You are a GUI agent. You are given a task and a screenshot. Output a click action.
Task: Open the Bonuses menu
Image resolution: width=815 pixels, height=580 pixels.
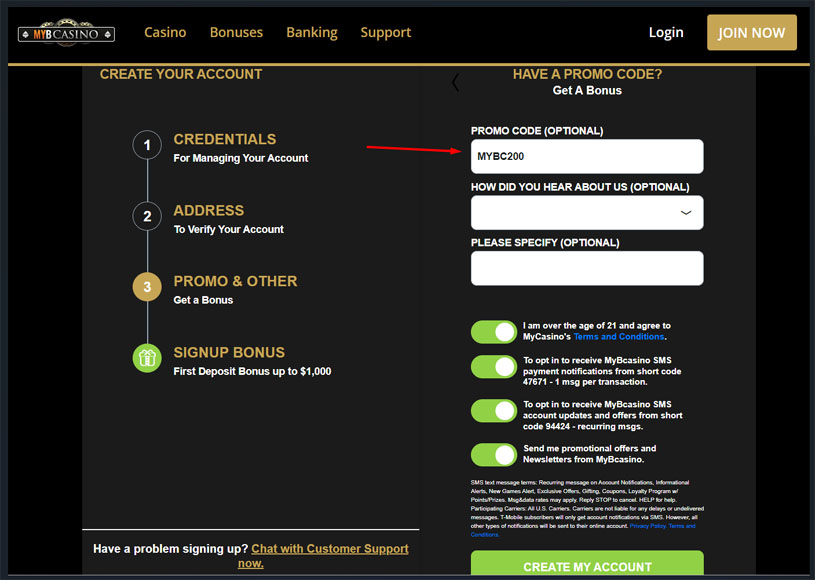(x=236, y=32)
